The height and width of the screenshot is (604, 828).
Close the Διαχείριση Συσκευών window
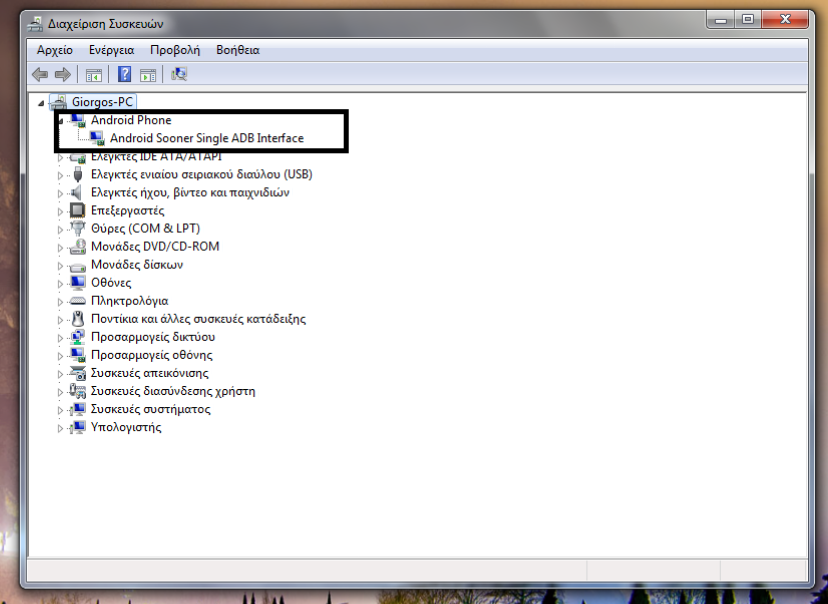tap(785, 20)
